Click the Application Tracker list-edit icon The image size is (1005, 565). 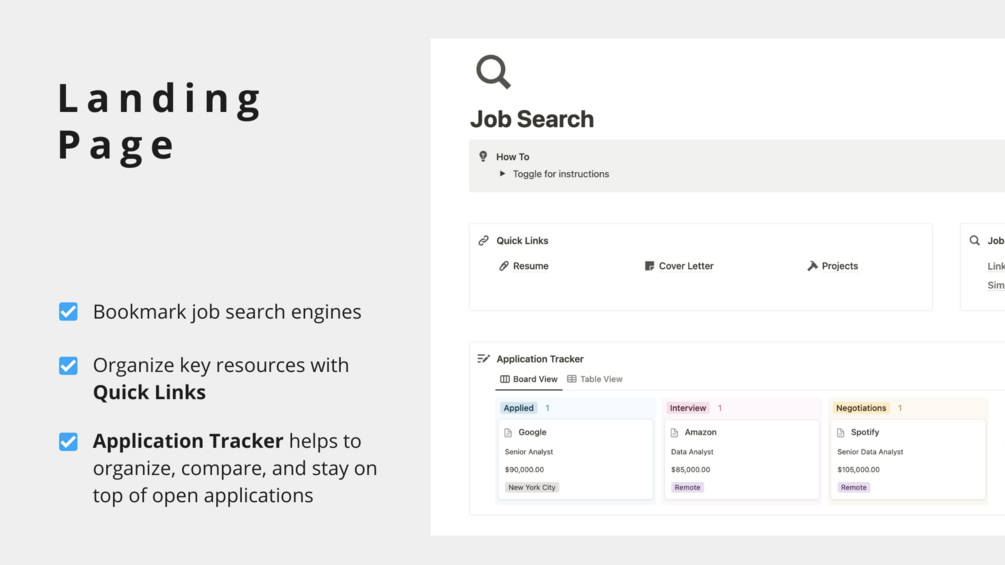483,359
